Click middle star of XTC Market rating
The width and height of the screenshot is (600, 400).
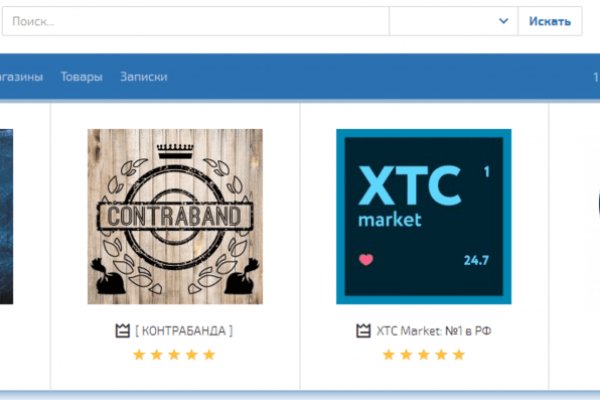point(423,354)
